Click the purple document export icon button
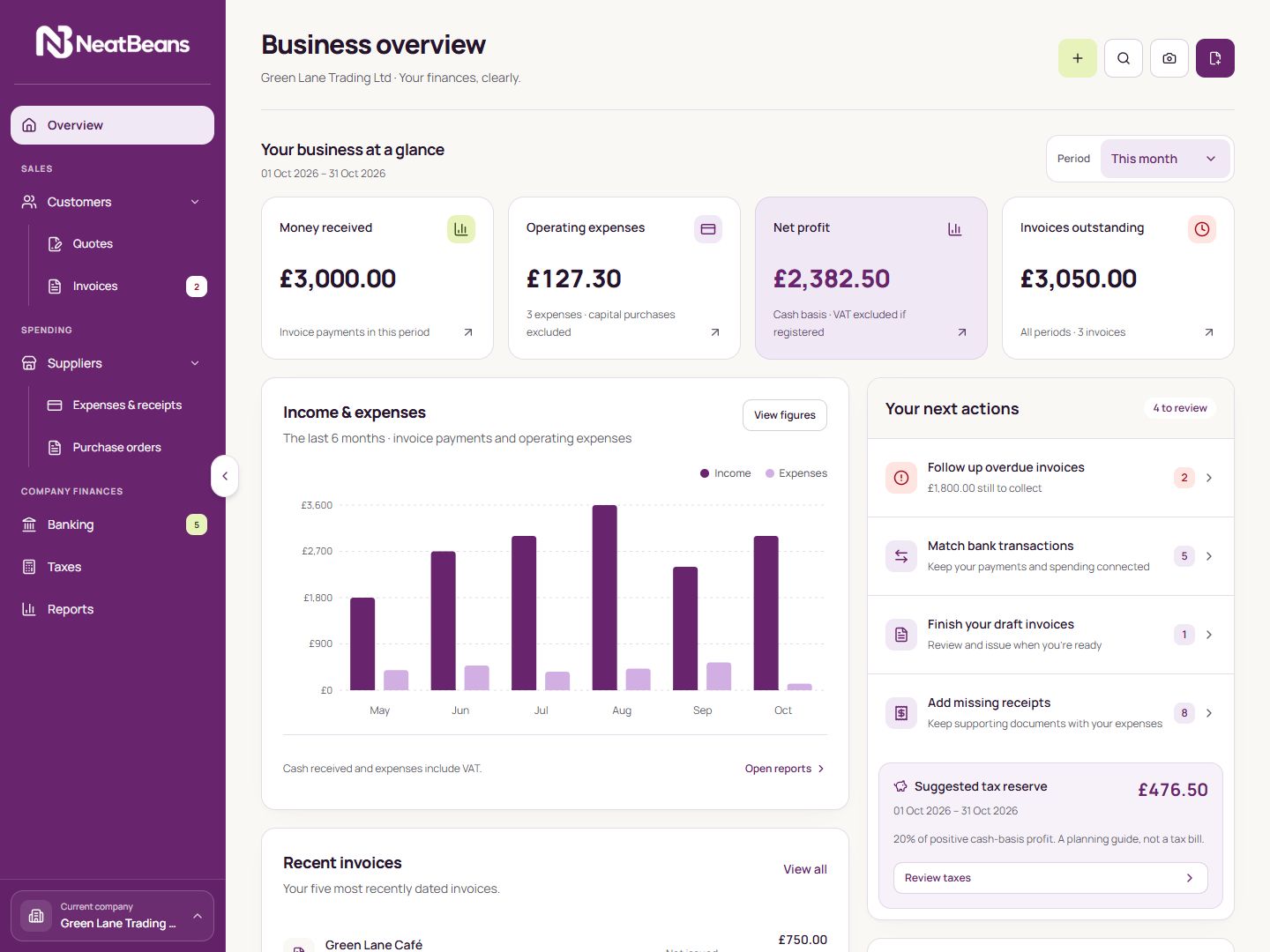The height and width of the screenshot is (952, 1270). (x=1215, y=58)
